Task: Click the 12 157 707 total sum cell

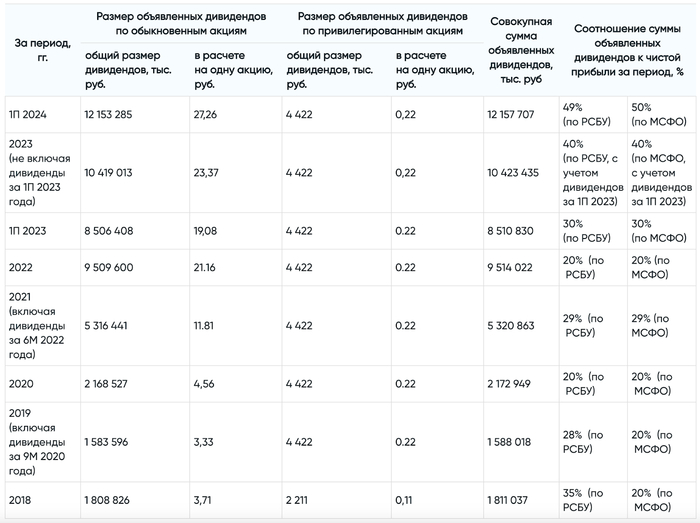Action: pyautogui.click(x=511, y=114)
